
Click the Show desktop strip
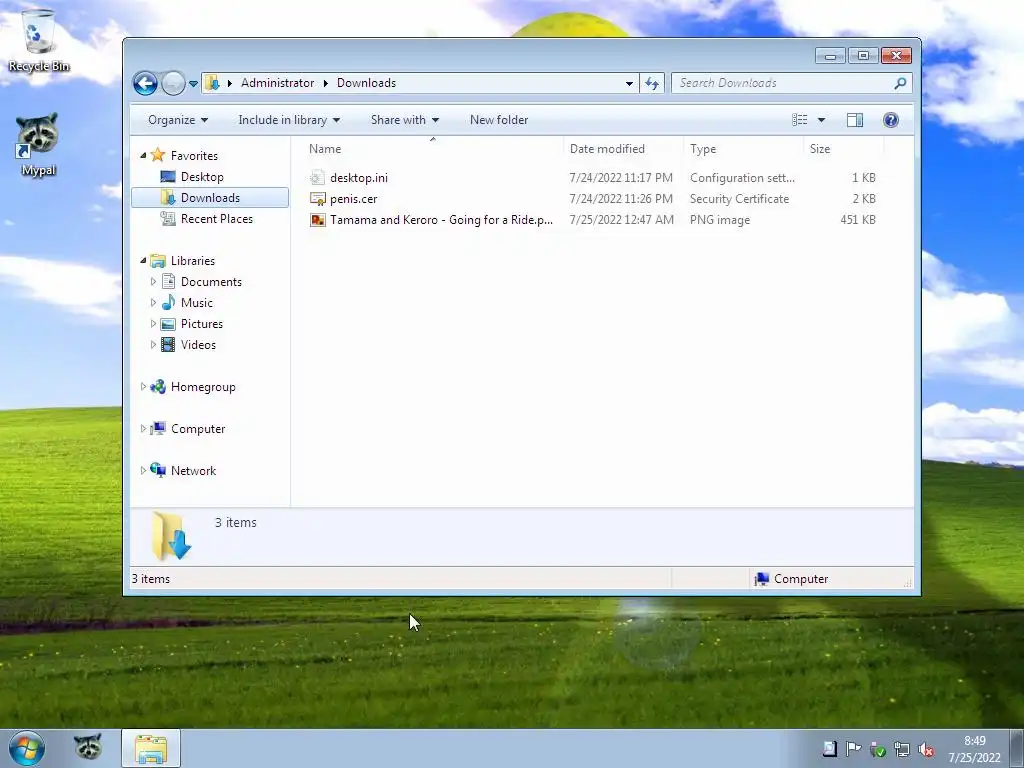(1017, 748)
